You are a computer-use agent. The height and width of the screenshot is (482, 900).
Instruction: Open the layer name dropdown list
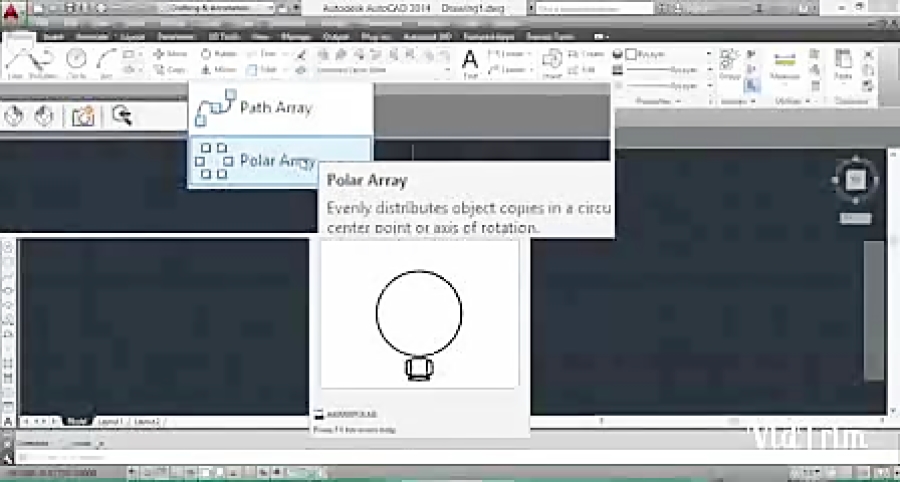[383, 70]
